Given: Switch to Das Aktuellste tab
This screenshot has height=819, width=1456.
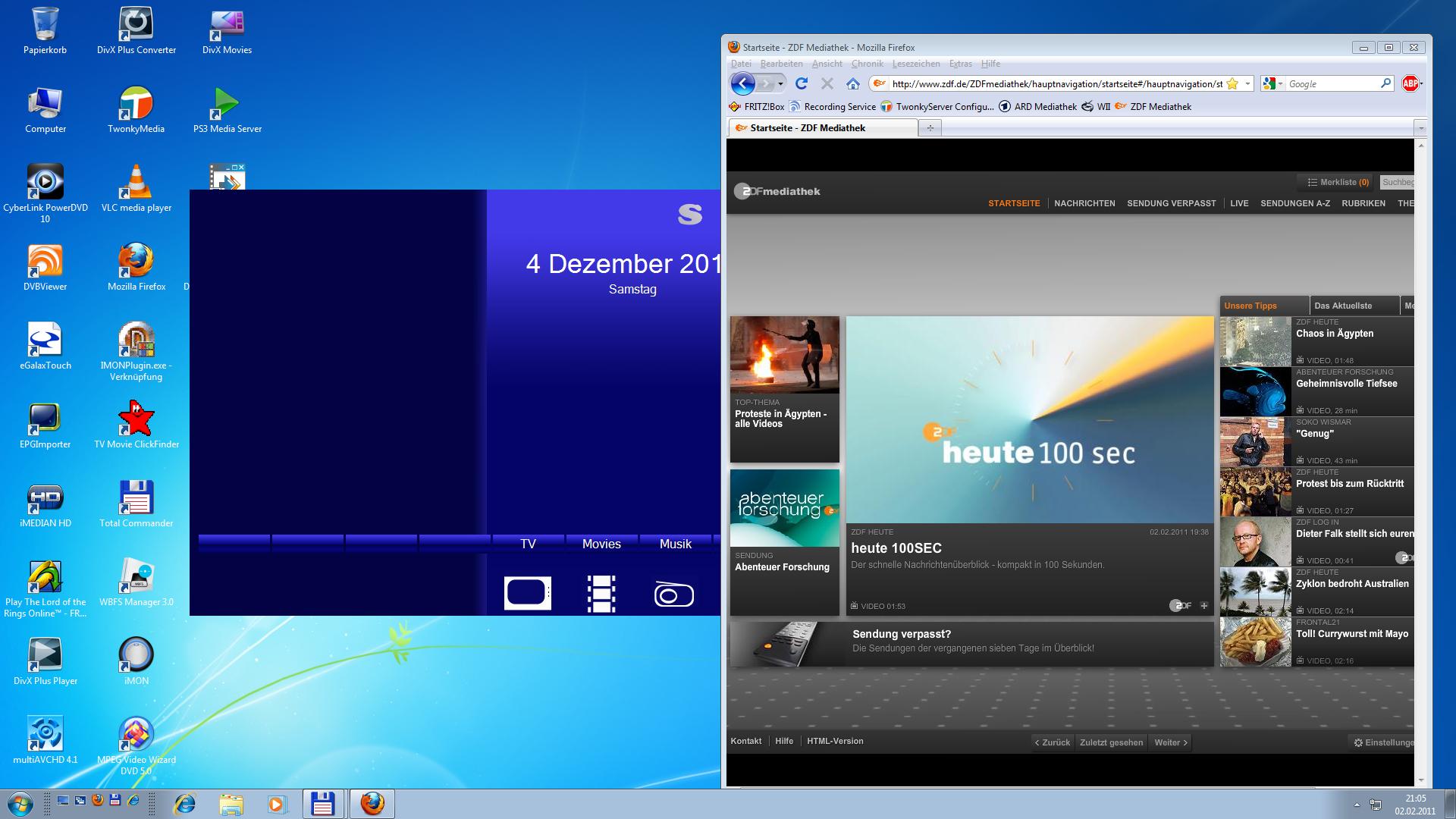Looking at the screenshot, I should 1354,306.
